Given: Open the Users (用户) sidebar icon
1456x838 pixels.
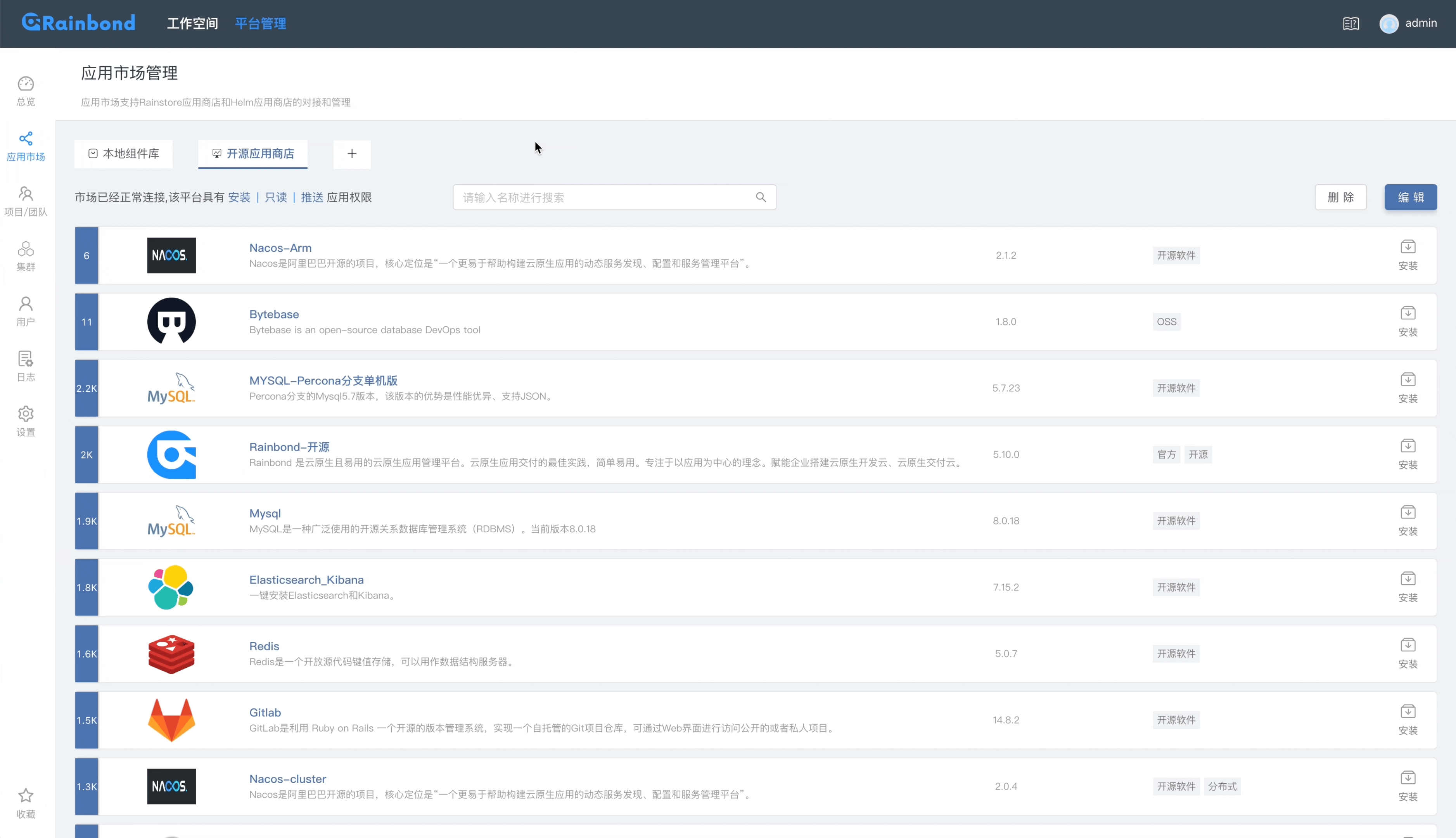Looking at the screenshot, I should [25, 304].
